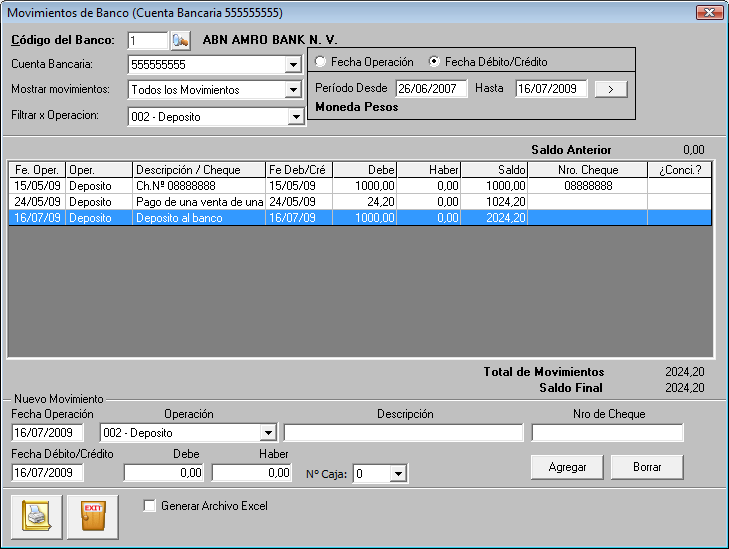
Task: Select the Fecha Operación radio button
Action: pos(320,61)
